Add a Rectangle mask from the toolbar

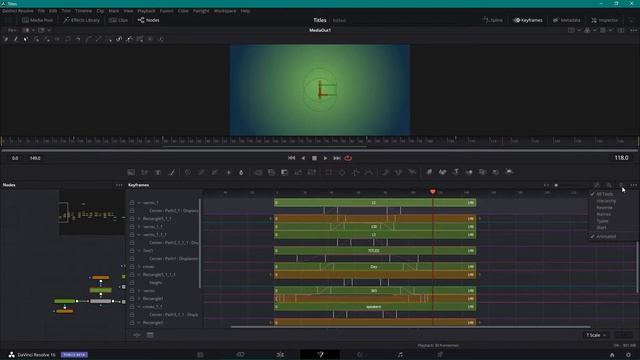point(329,172)
